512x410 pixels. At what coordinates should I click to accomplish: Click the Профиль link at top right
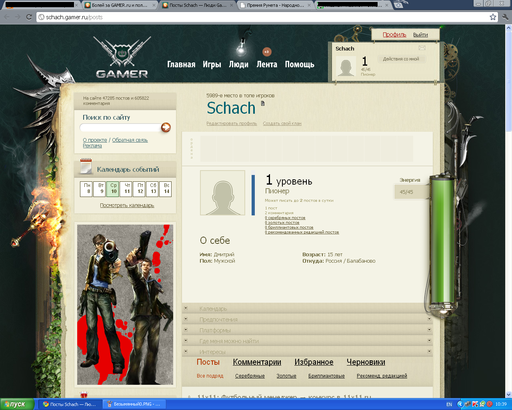(x=394, y=35)
